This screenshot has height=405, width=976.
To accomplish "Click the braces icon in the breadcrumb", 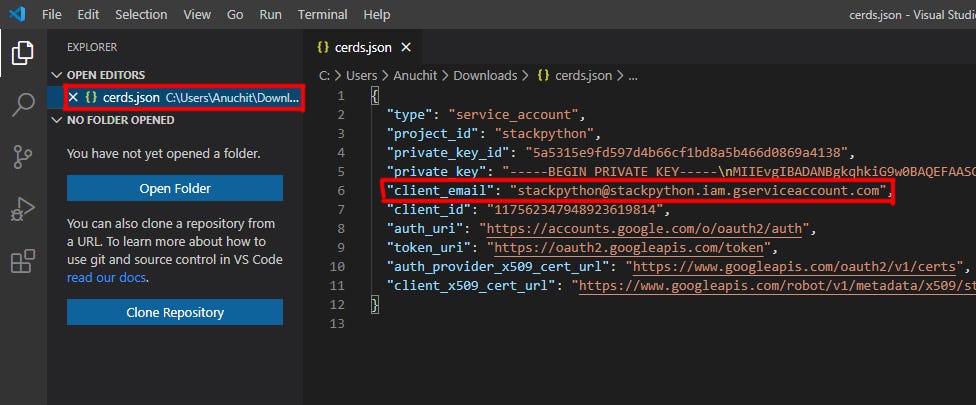I will 543,75.
